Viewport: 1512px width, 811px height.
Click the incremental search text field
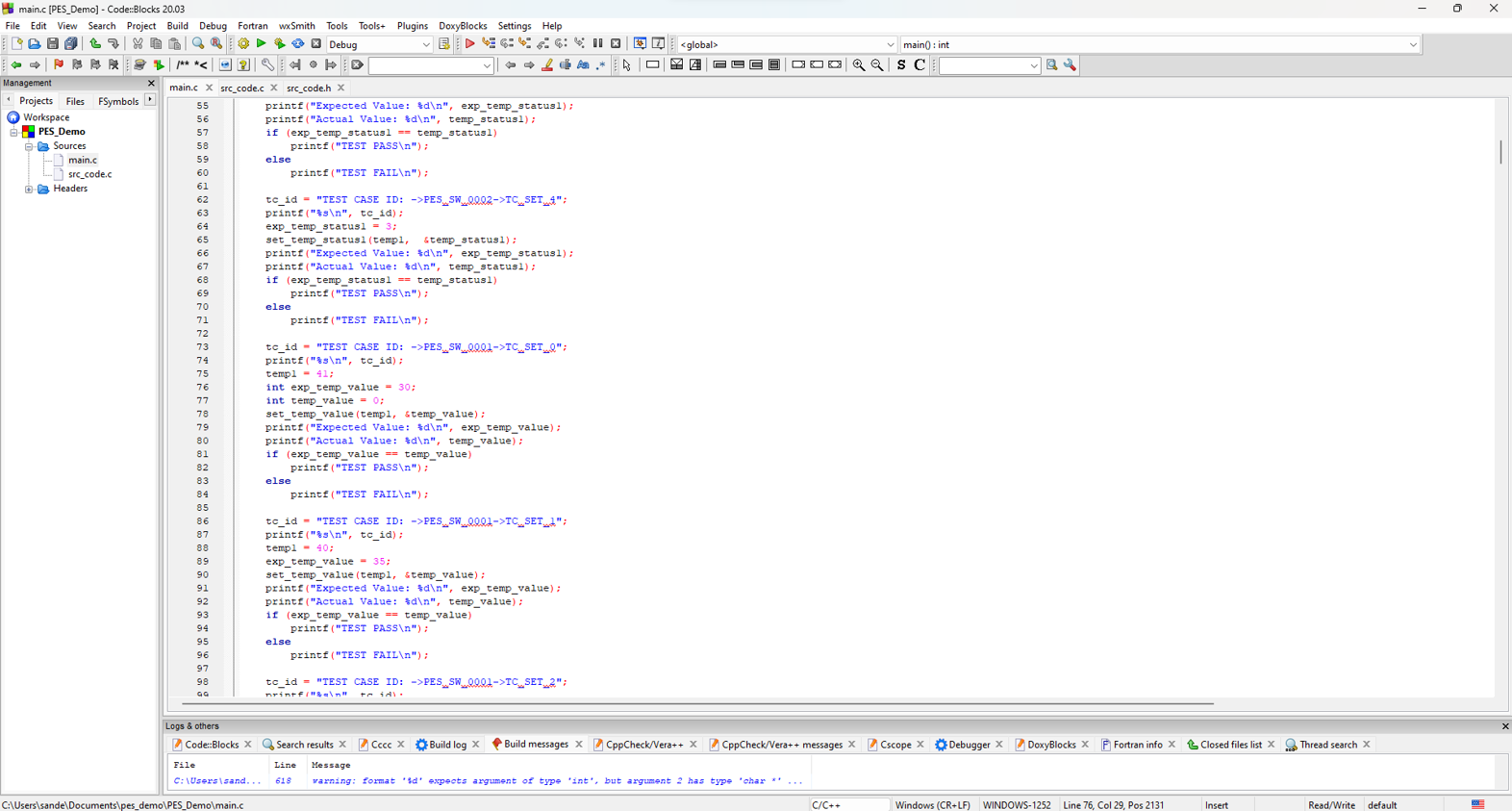click(x=424, y=65)
